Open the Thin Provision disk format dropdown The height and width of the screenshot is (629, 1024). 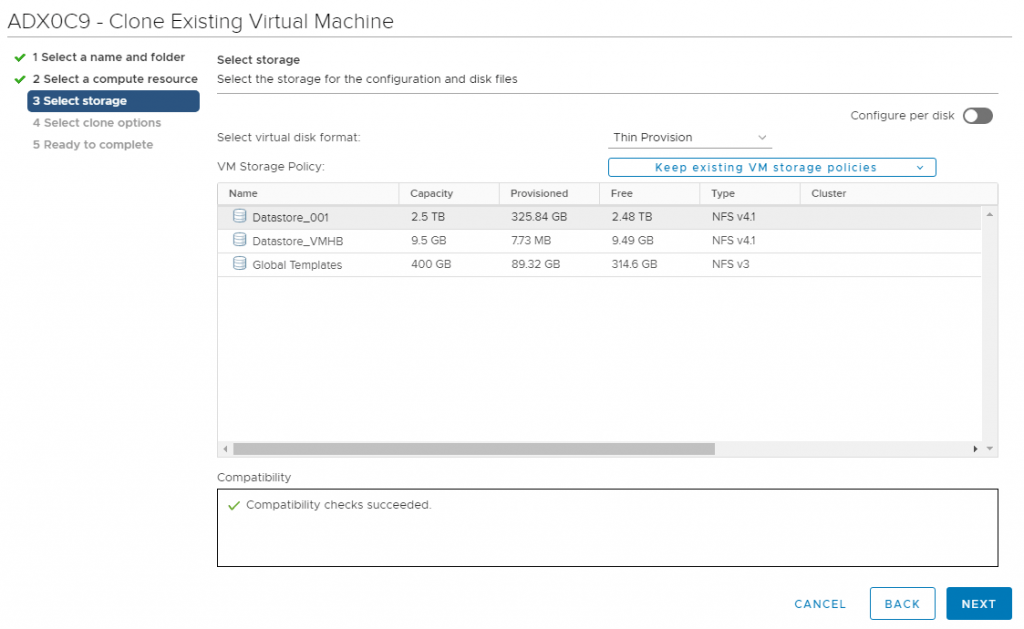tap(690, 137)
